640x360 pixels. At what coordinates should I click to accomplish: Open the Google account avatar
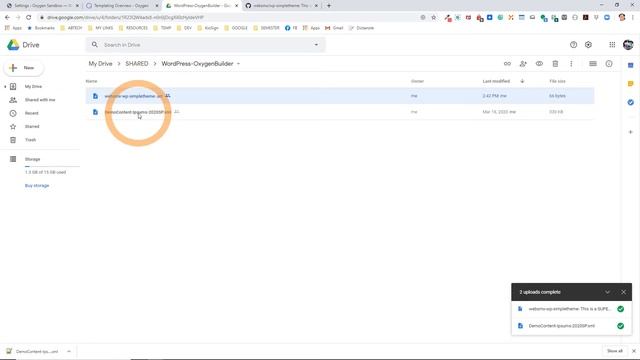(x=628, y=45)
